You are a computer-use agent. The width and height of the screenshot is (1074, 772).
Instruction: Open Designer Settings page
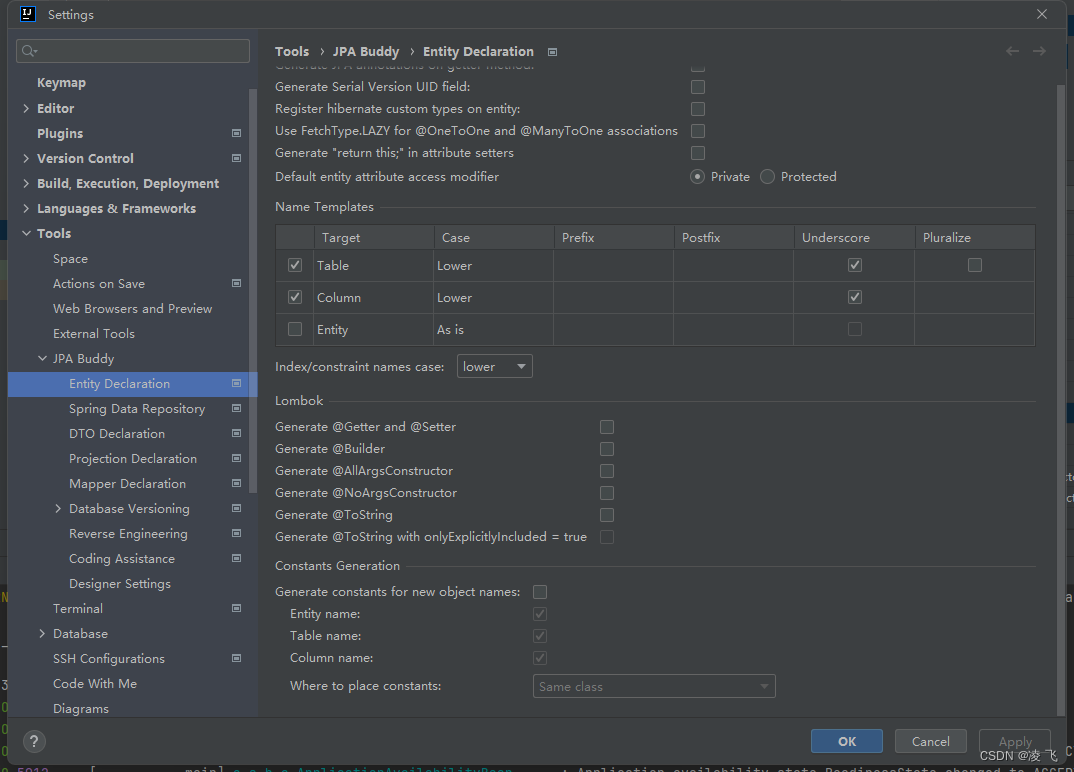click(120, 584)
